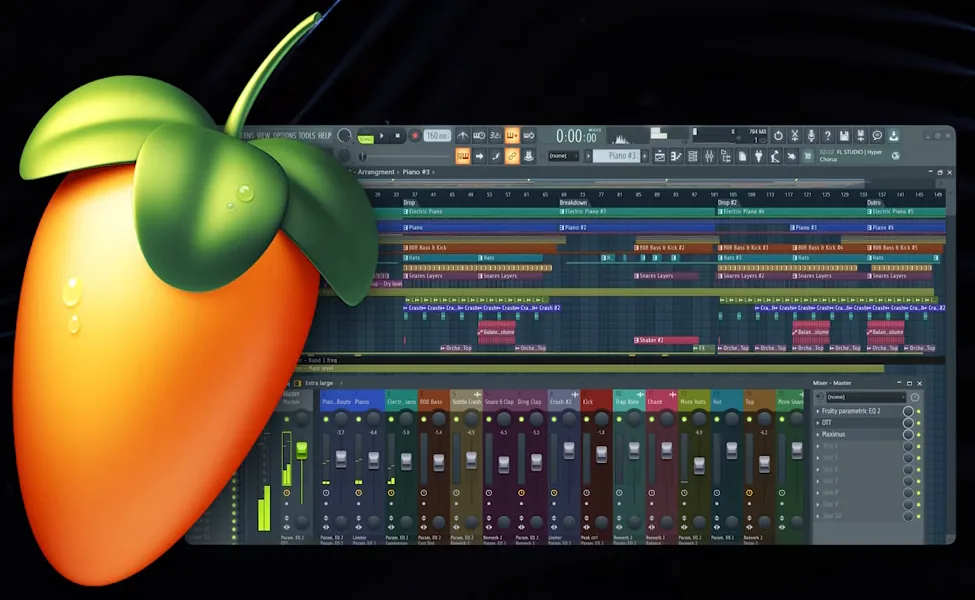Open the Piano roll view icon
Viewport: 975px width, 600px height.
pyautogui.click(x=676, y=157)
